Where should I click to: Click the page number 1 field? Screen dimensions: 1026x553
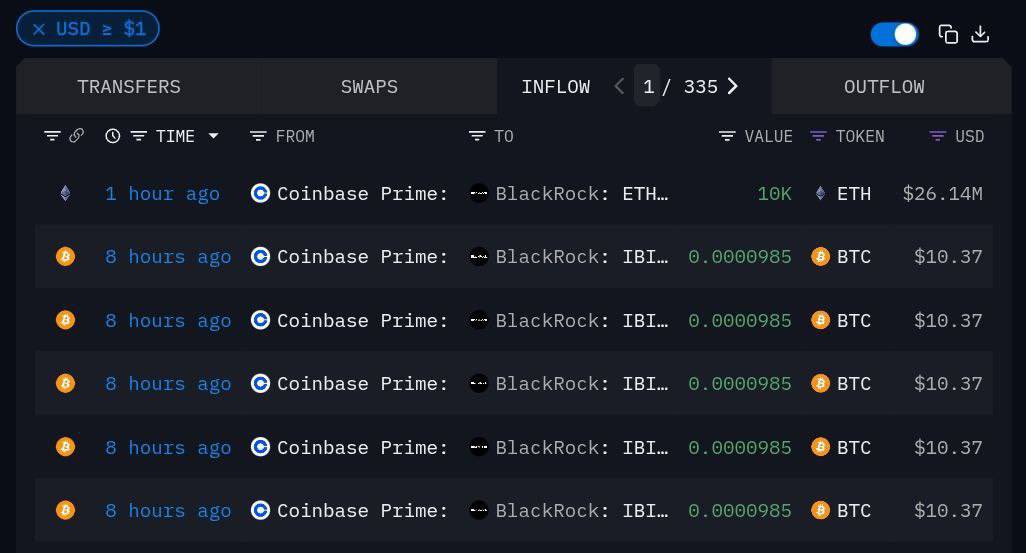tap(648, 86)
